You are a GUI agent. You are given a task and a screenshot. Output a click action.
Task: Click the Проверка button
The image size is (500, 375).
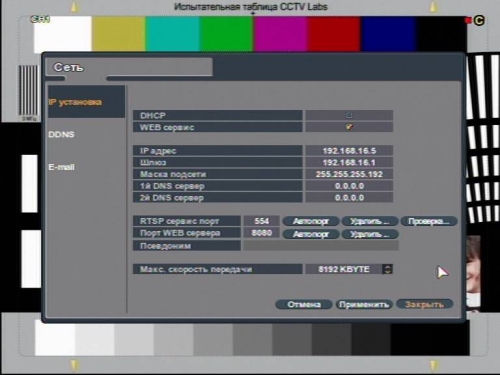click(x=429, y=221)
